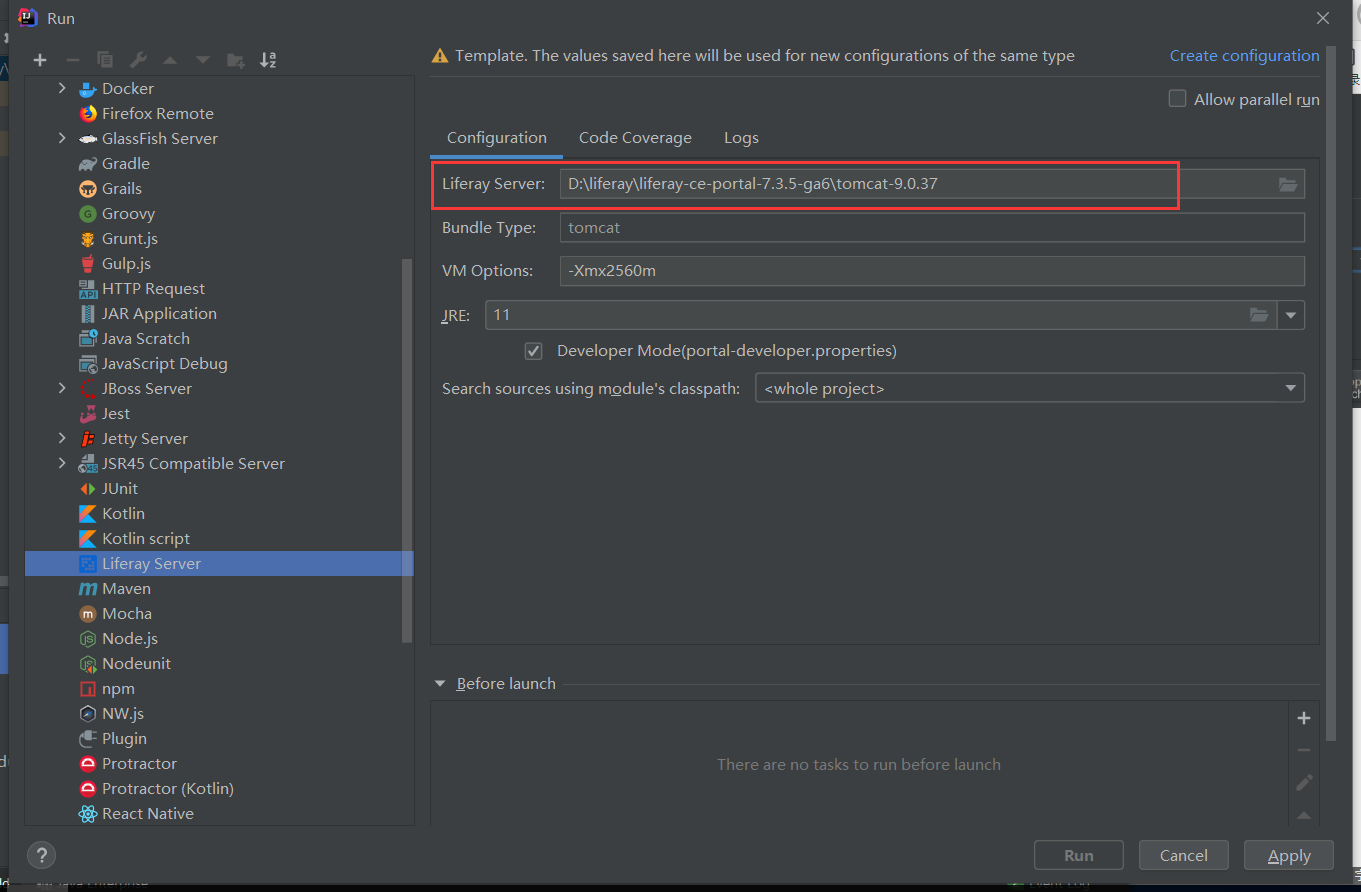1361x892 pixels.
Task: Add a before launch task
Action: click(x=1303, y=718)
